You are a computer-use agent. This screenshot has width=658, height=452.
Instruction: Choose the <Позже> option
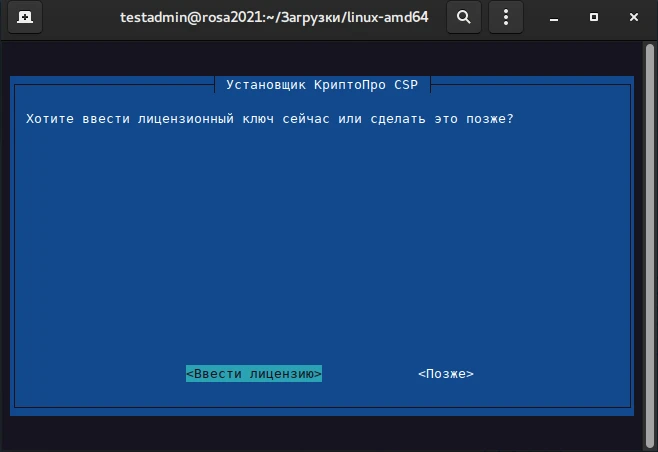pos(446,374)
